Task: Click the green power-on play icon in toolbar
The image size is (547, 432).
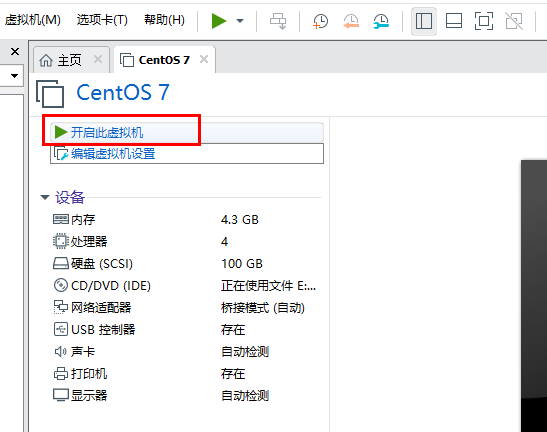Action: [x=219, y=21]
